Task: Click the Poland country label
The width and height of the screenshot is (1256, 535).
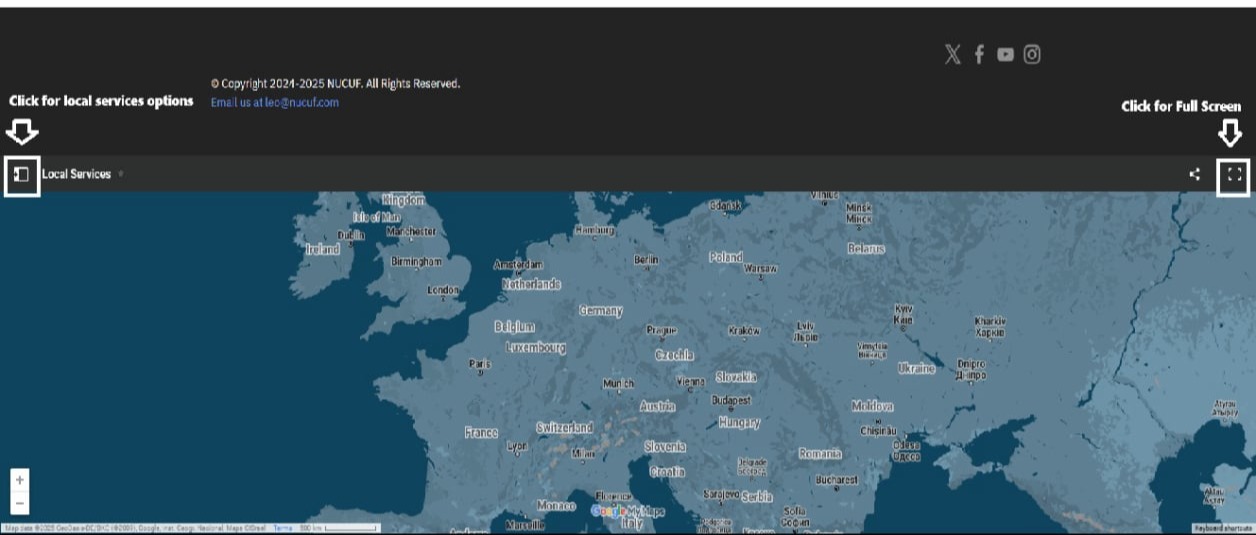Action: click(726, 257)
